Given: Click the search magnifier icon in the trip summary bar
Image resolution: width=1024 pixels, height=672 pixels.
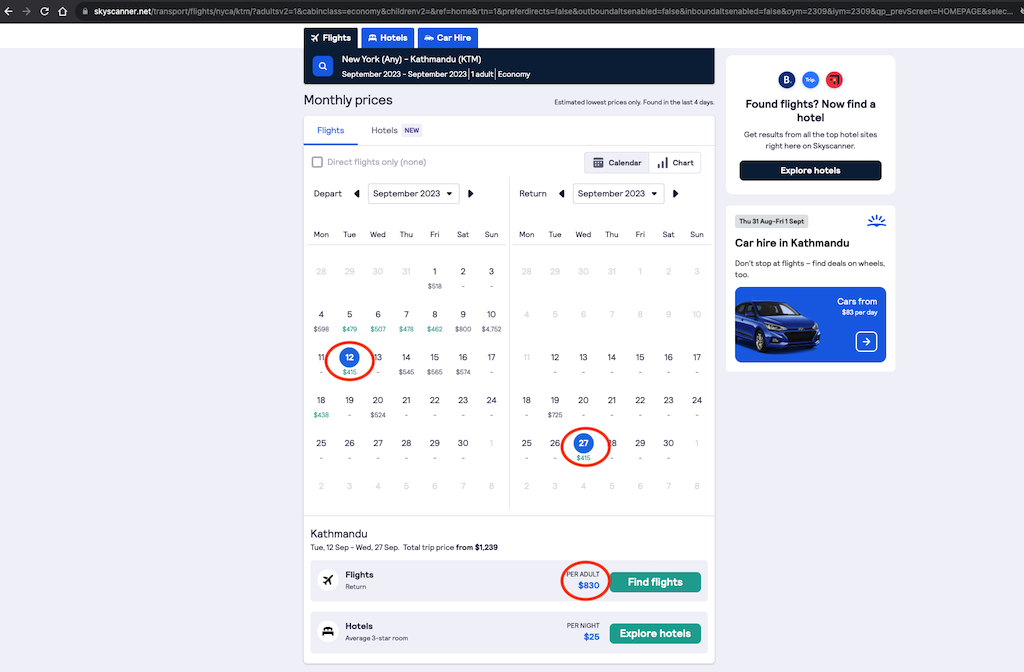Looking at the screenshot, I should coord(320,66).
